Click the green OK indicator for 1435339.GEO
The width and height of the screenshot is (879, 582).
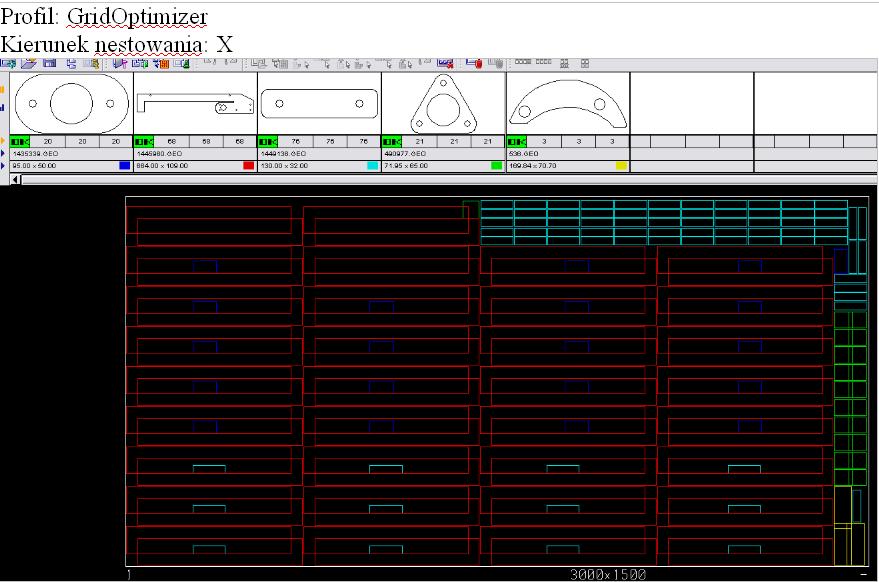(20, 141)
